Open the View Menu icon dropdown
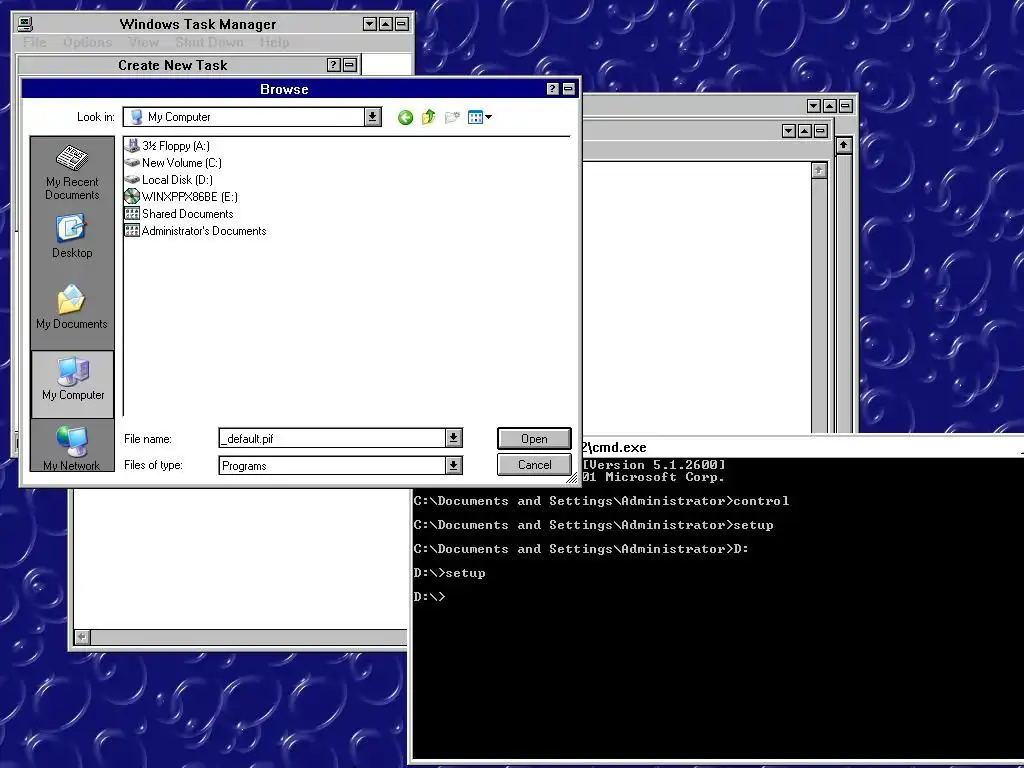The height and width of the screenshot is (768, 1024). point(480,118)
